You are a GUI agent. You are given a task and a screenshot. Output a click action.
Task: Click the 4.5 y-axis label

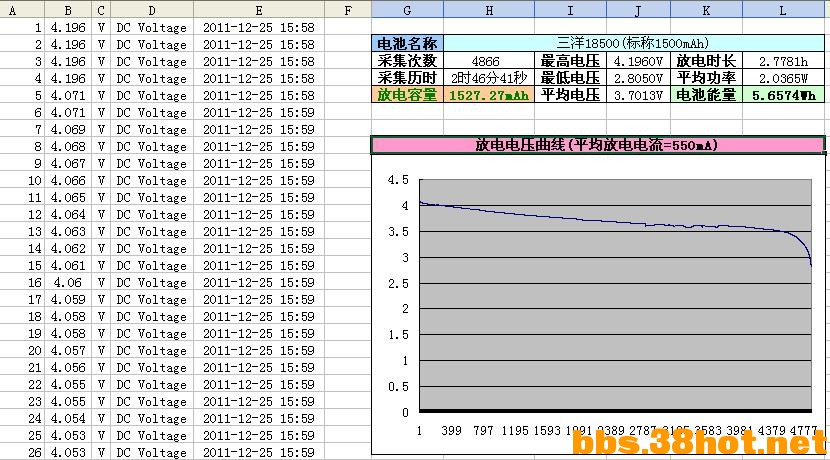pos(398,180)
